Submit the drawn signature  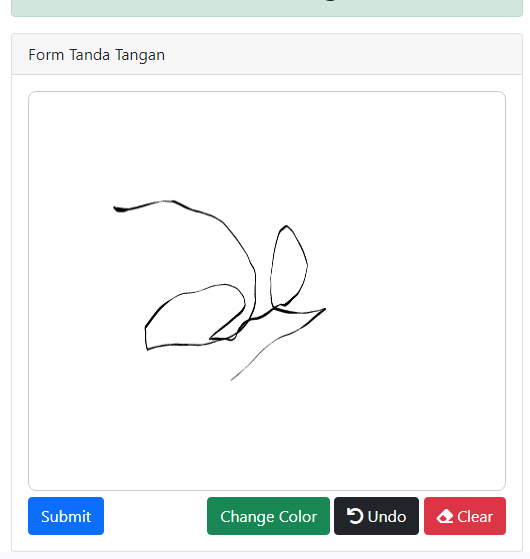tap(66, 516)
